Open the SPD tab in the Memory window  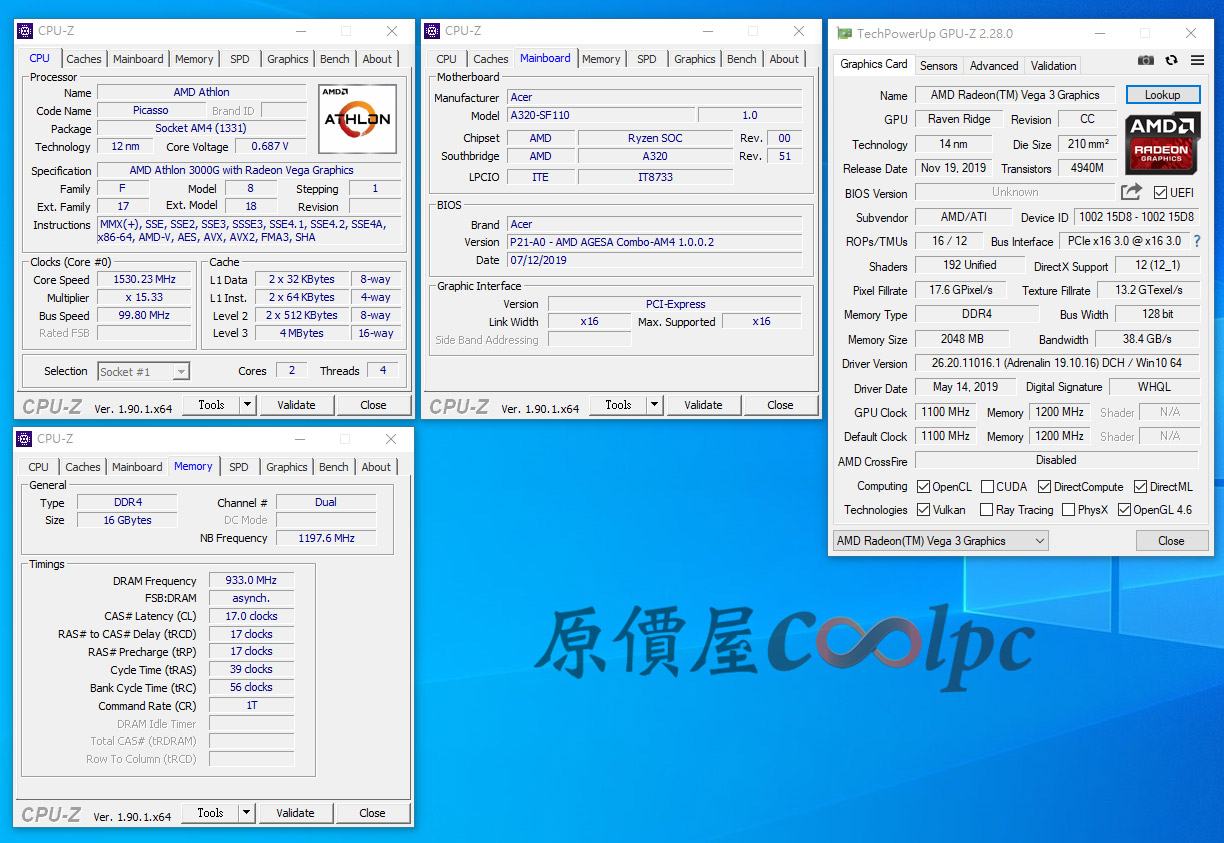pos(239,467)
